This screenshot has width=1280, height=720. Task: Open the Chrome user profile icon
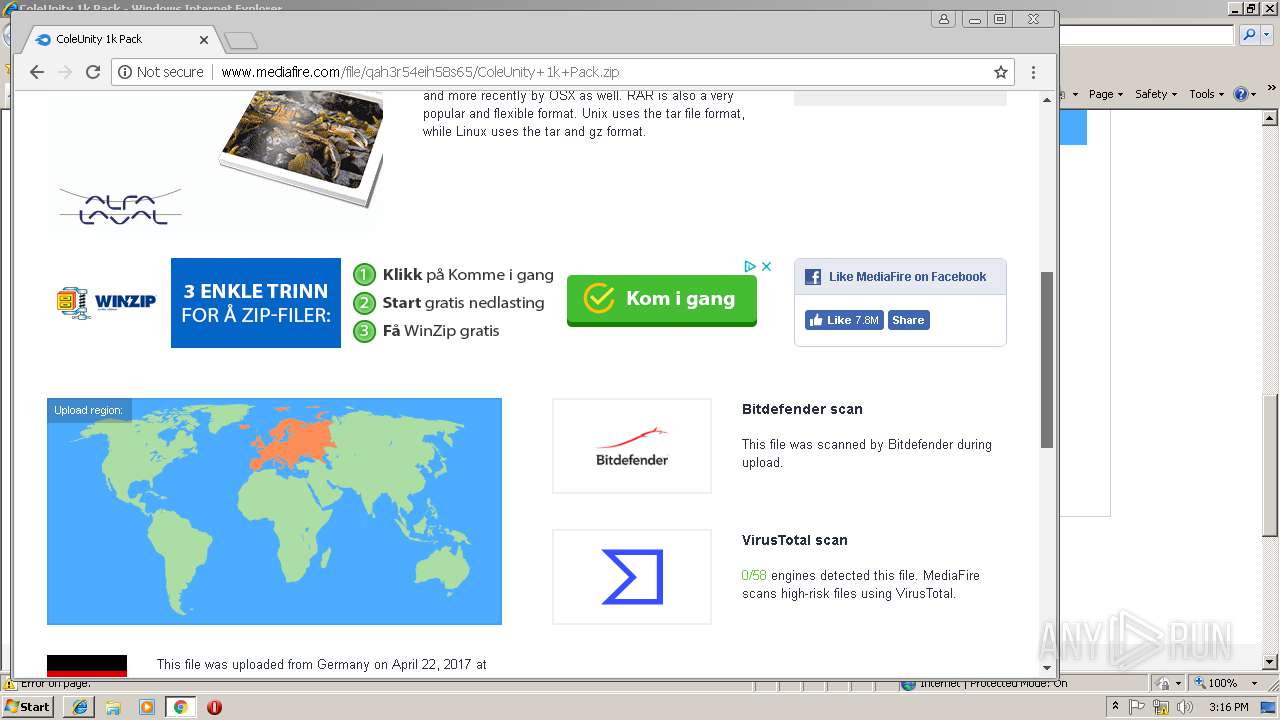coord(943,19)
